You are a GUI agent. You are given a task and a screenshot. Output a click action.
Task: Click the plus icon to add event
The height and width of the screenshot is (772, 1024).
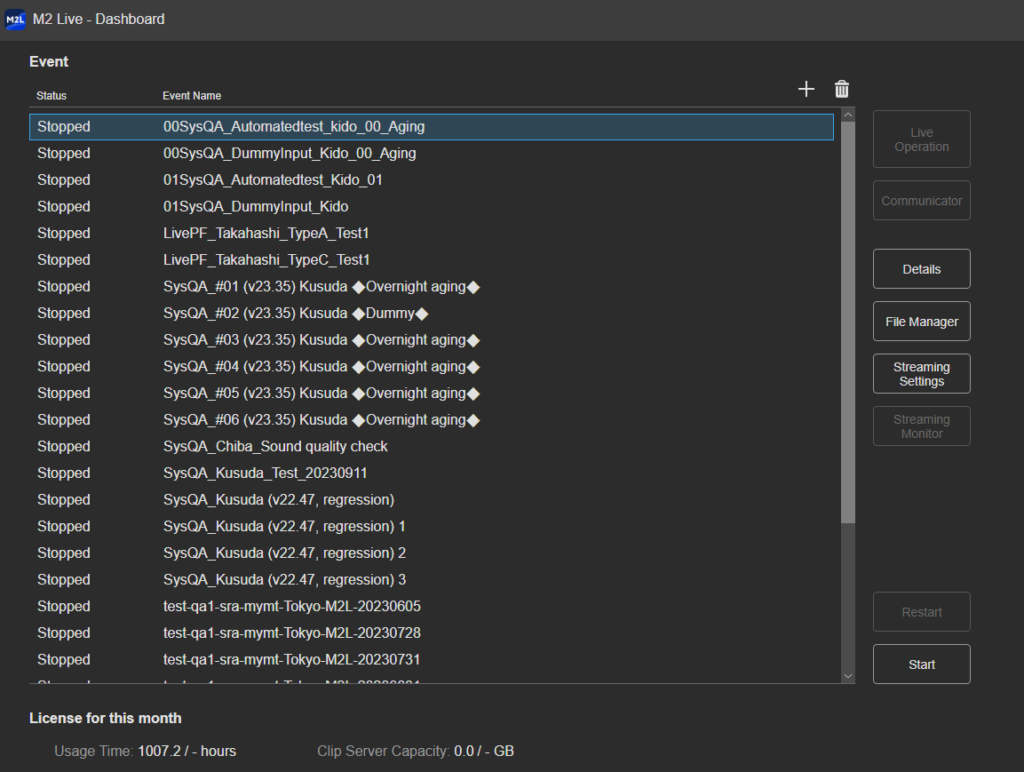tap(806, 89)
